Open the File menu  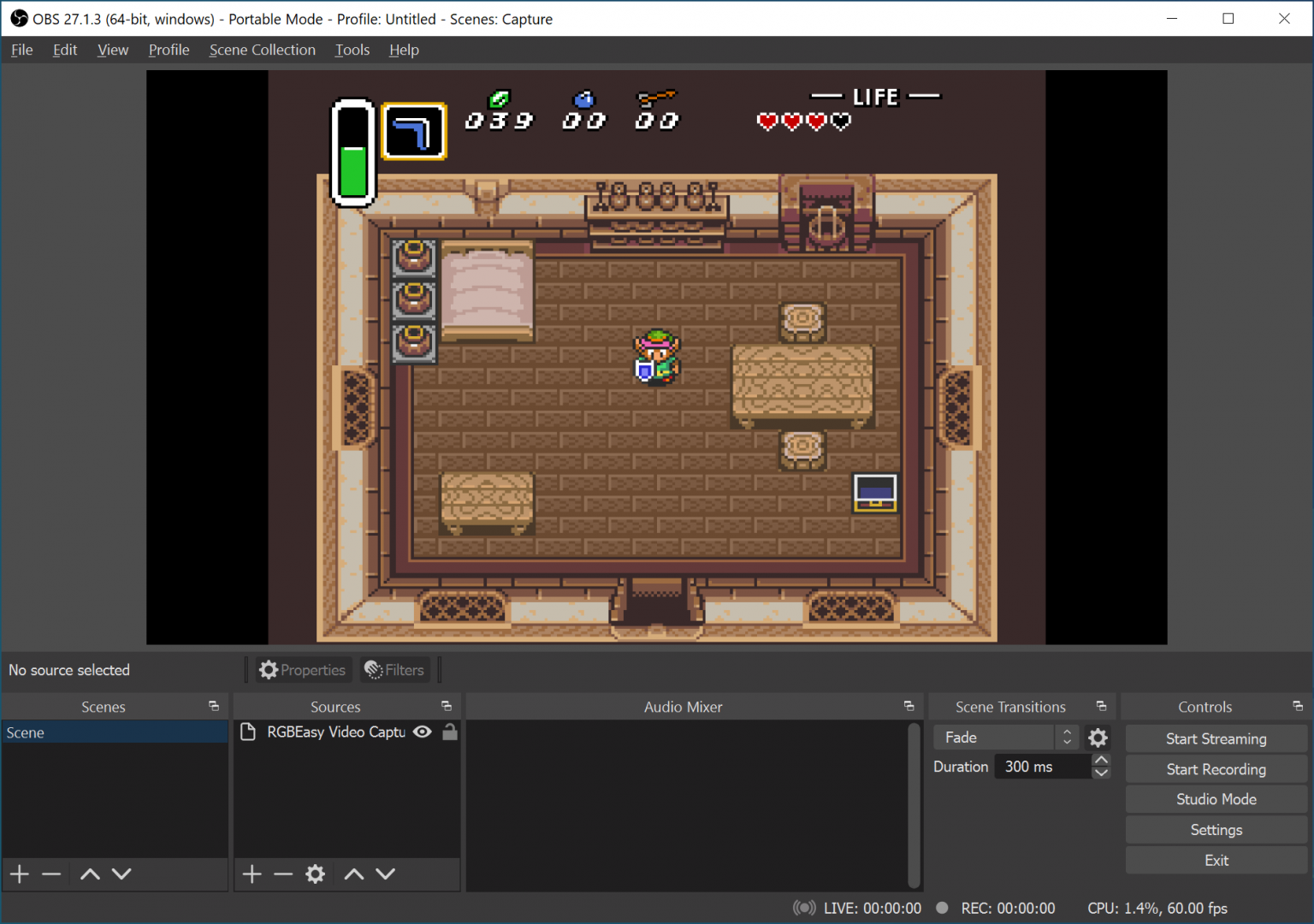(x=21, y=50)
